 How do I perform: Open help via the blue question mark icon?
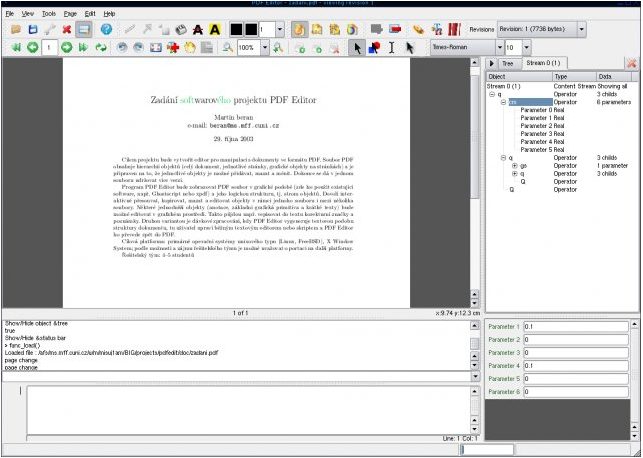click(x=106, y=29)
